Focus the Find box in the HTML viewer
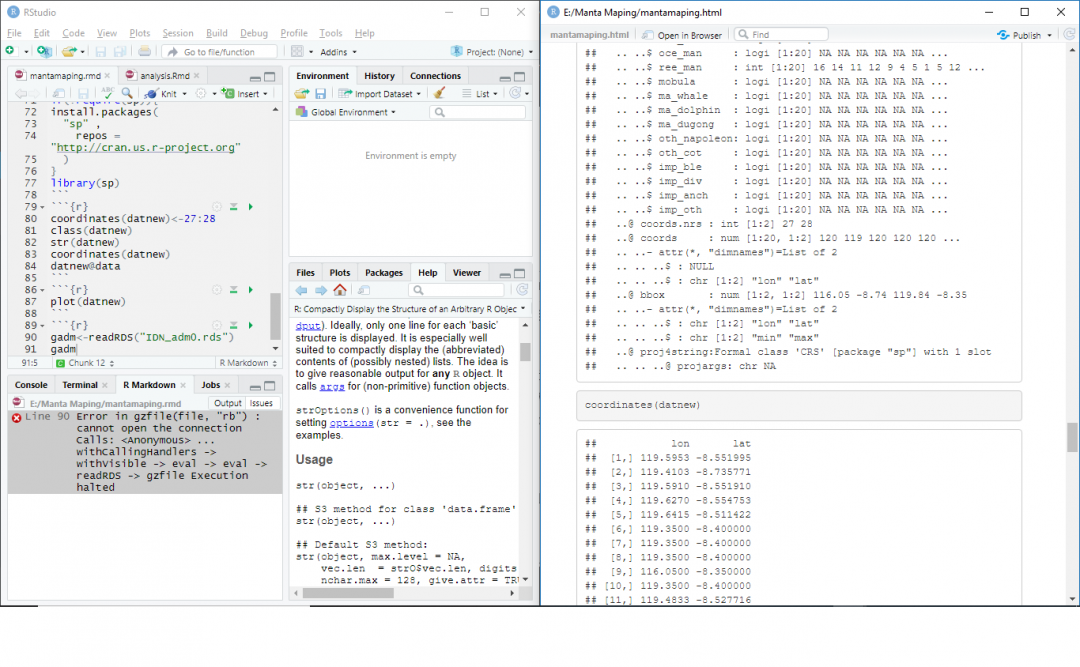The image size is (1080, 667). click(782, 34)
